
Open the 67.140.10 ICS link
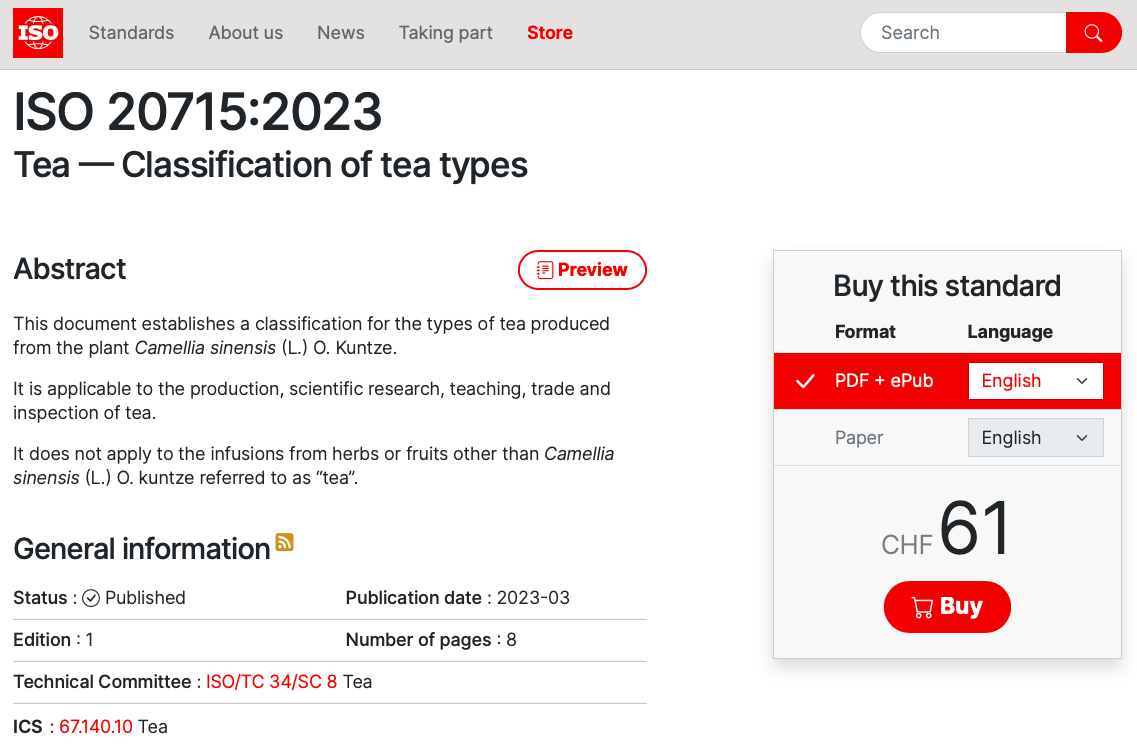point(96,727)
